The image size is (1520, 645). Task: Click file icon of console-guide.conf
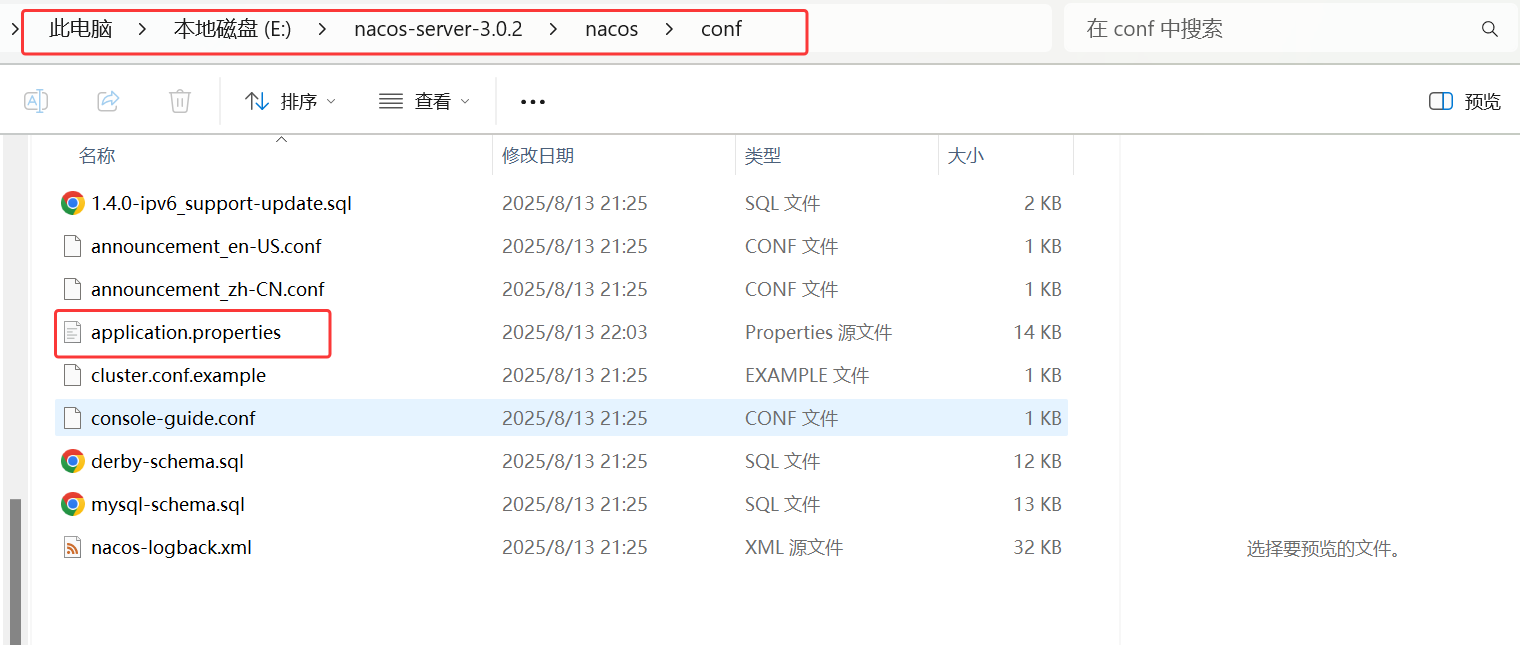[x=72, y=418]
